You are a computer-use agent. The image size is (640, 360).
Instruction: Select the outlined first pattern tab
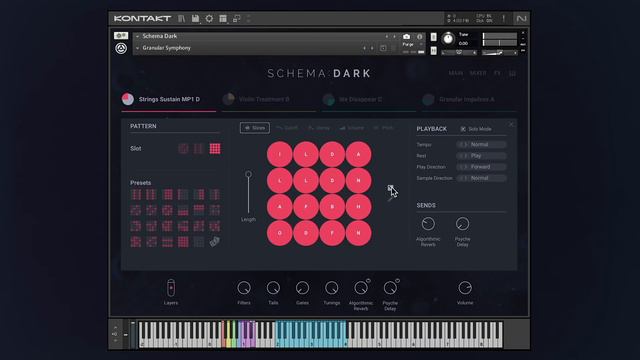pyautogui.click(x=255, y=128)
